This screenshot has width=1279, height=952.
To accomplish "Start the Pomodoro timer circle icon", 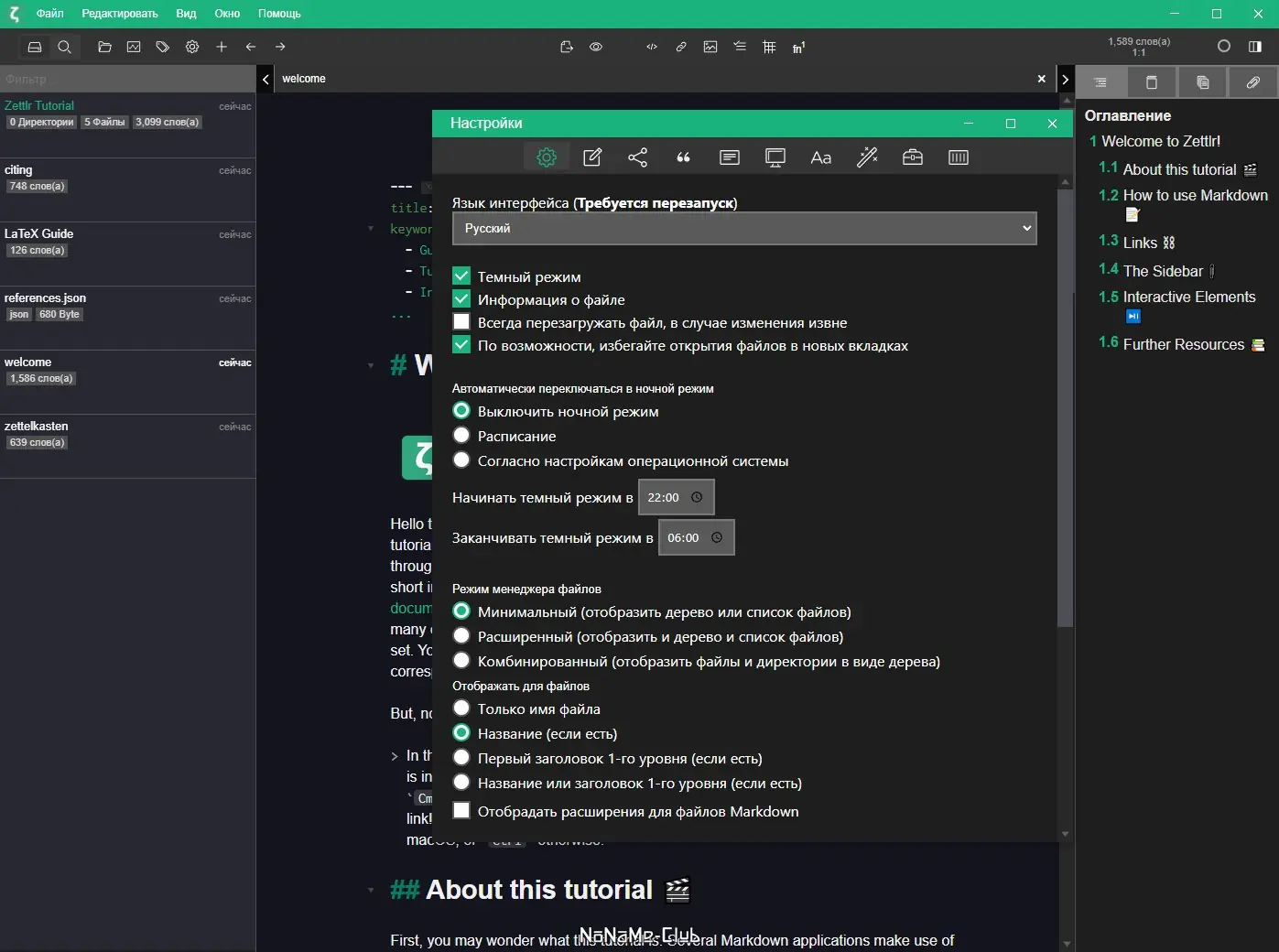I will click(1224, 47).
